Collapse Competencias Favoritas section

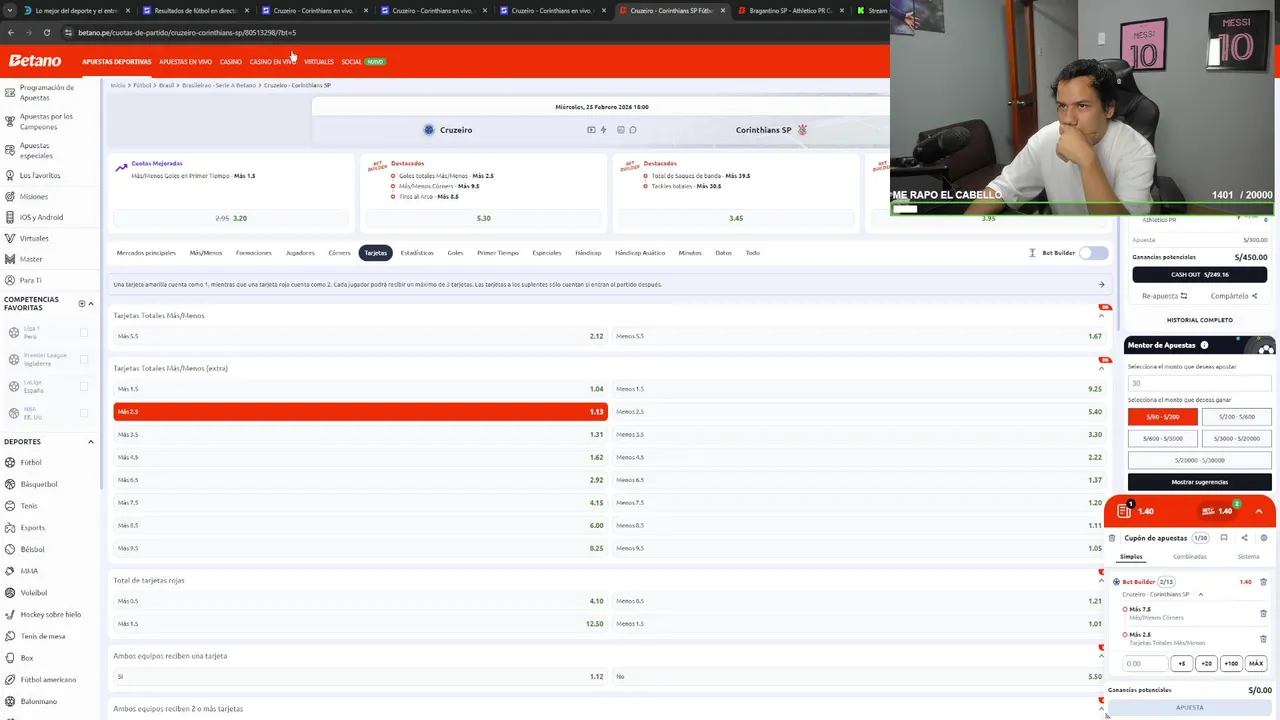tap(91, 304)
